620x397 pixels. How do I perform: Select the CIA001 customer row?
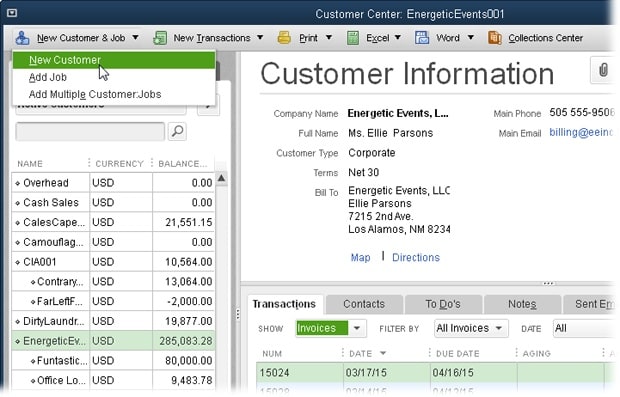point(113,262)
